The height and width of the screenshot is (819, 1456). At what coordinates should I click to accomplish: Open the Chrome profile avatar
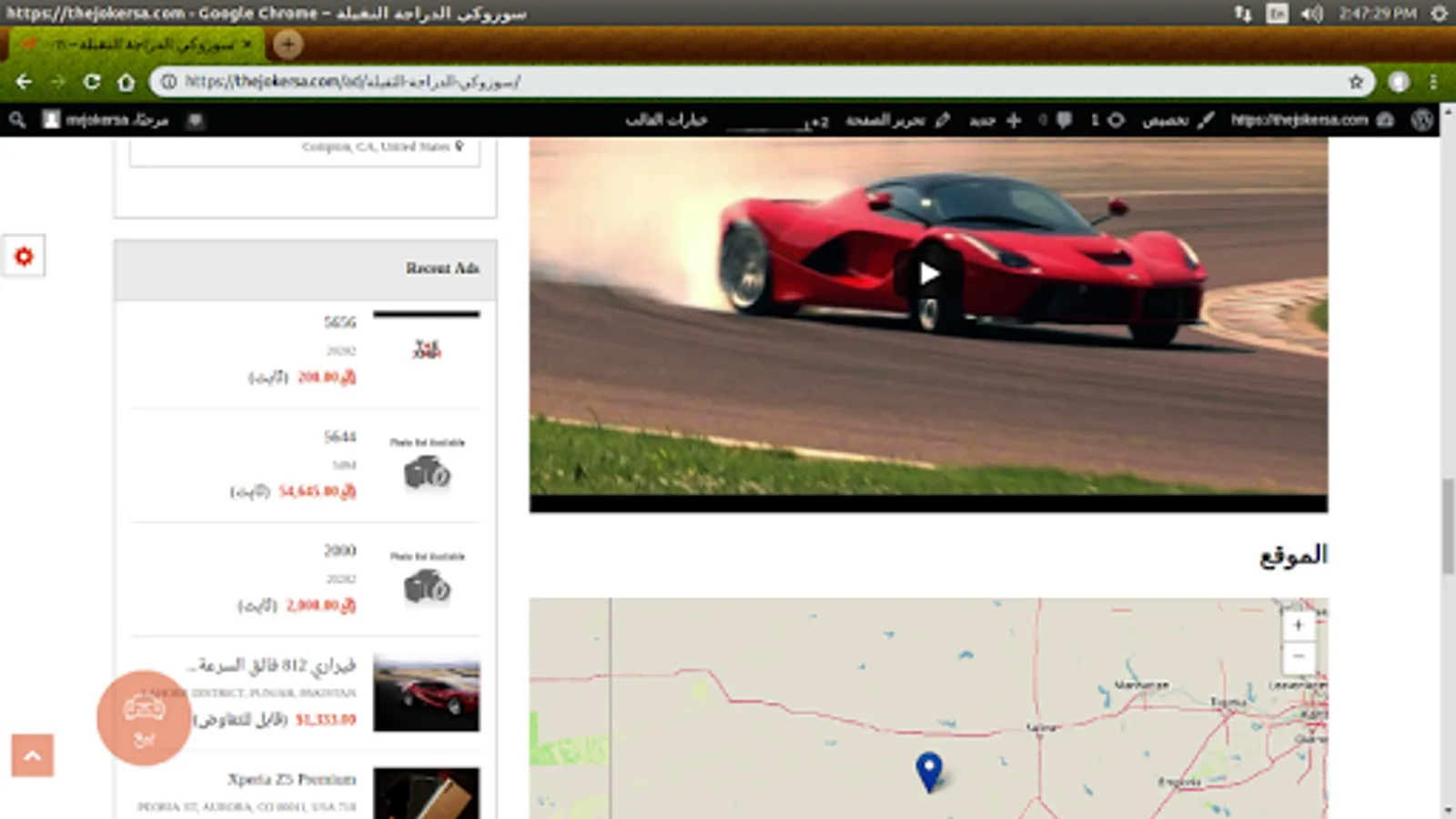click(x=1399, y=82)
